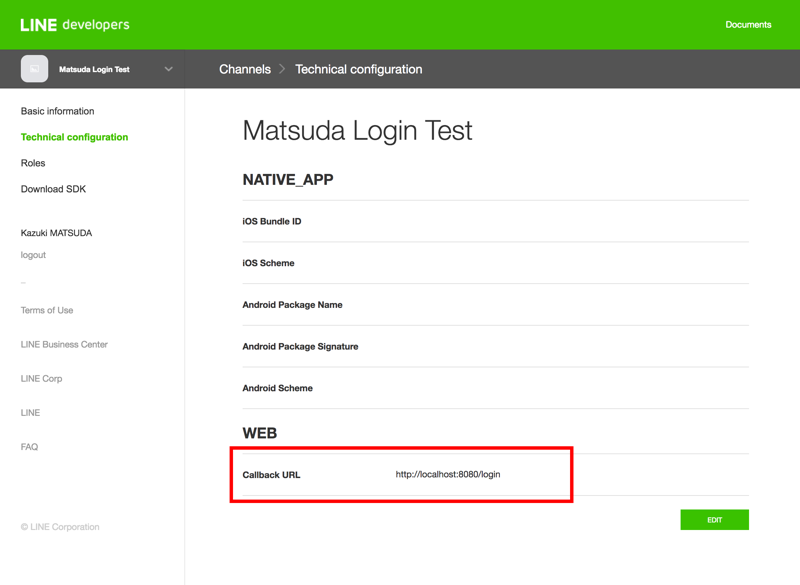This screenshot has width=800, height=585.
Task: Click the WEB section heading
Action: tap(260, 433)
